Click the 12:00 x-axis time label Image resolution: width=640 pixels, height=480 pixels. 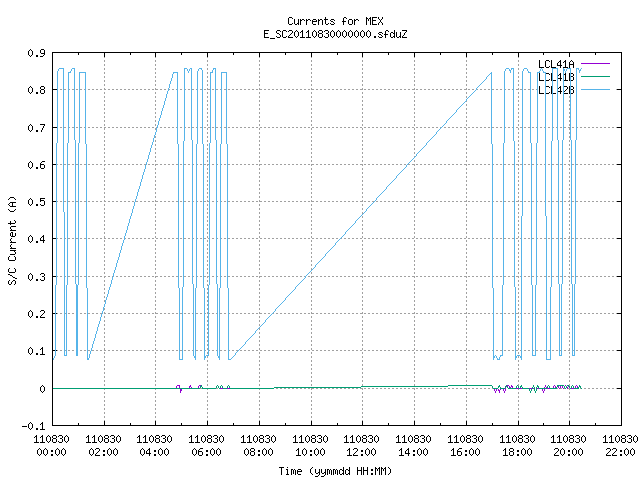click(361, 452)
